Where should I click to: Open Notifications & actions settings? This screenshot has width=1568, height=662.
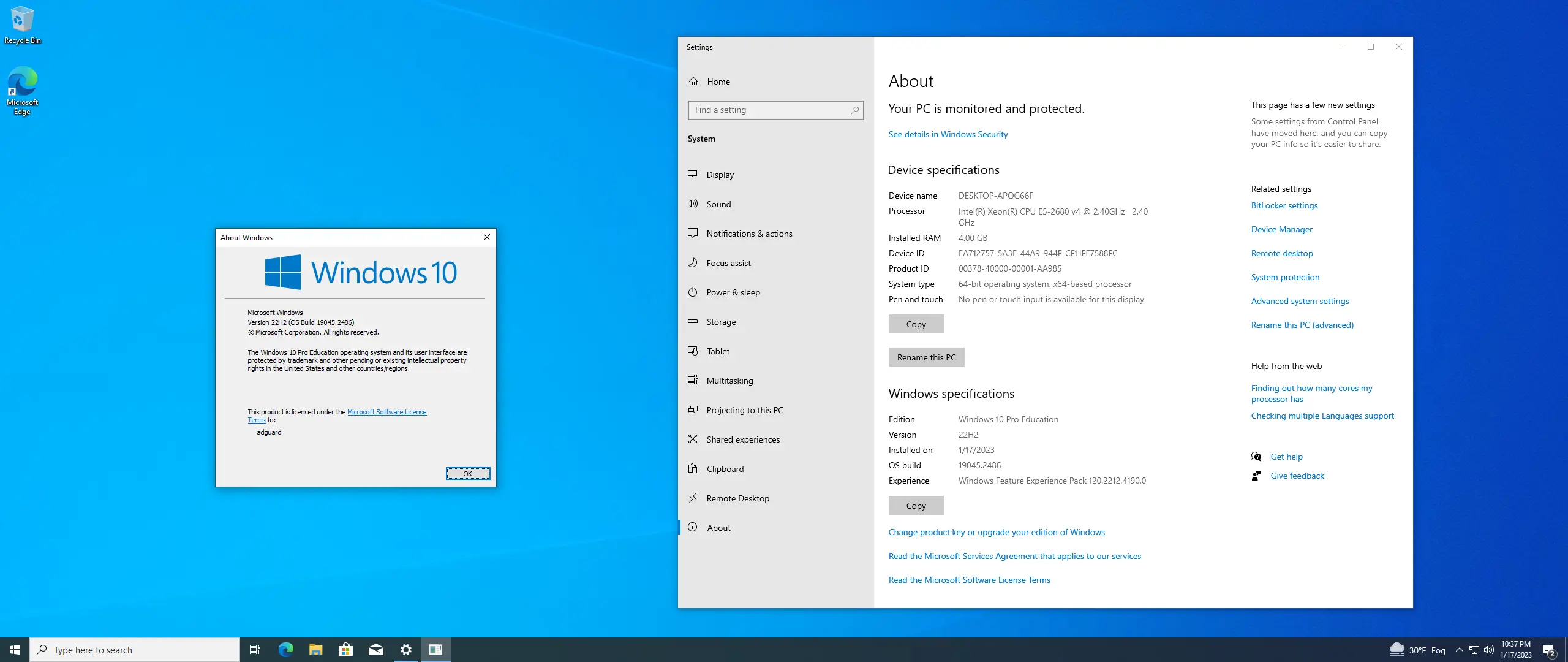748,234
